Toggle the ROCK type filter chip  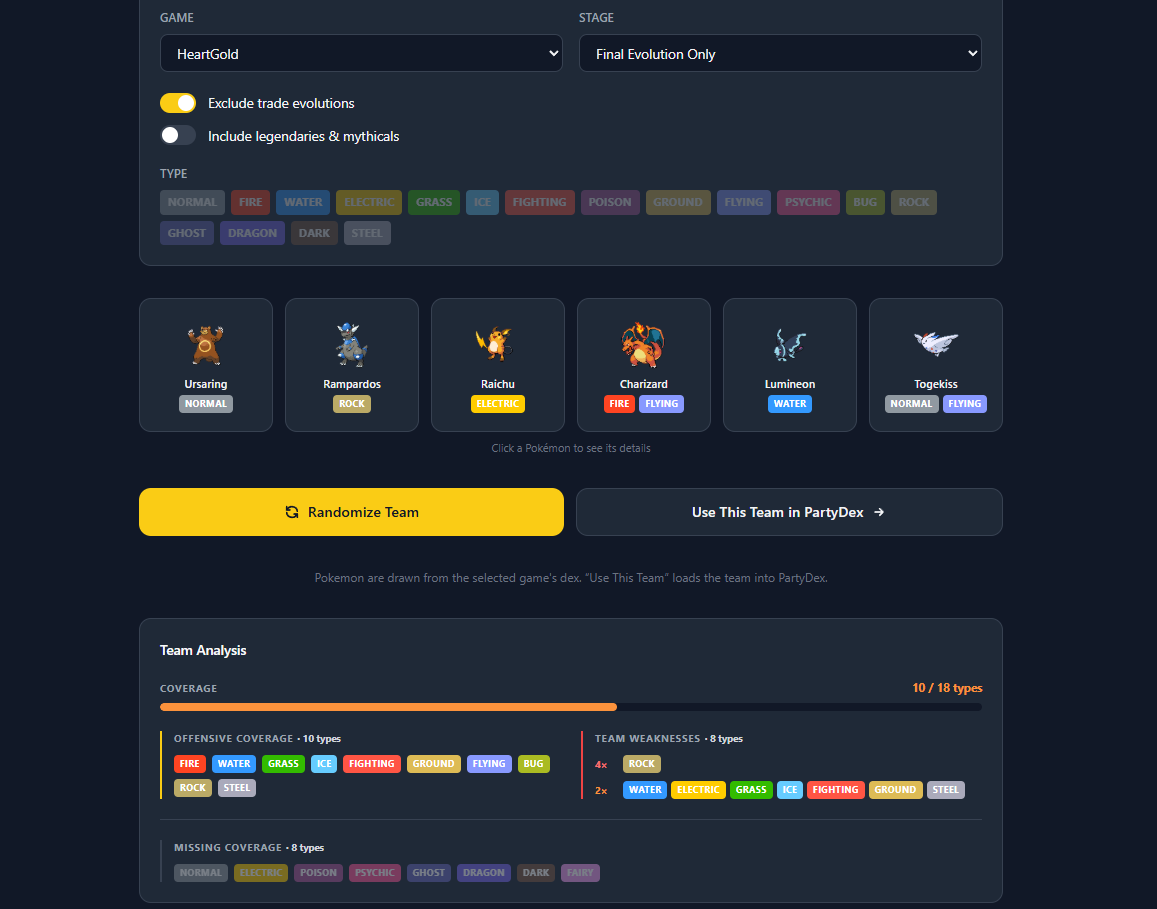[913, 202]
